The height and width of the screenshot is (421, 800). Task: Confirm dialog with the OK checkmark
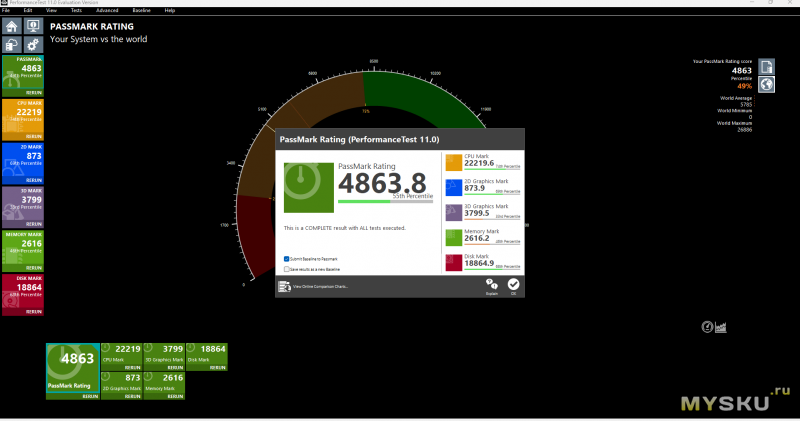click(513, 286)
